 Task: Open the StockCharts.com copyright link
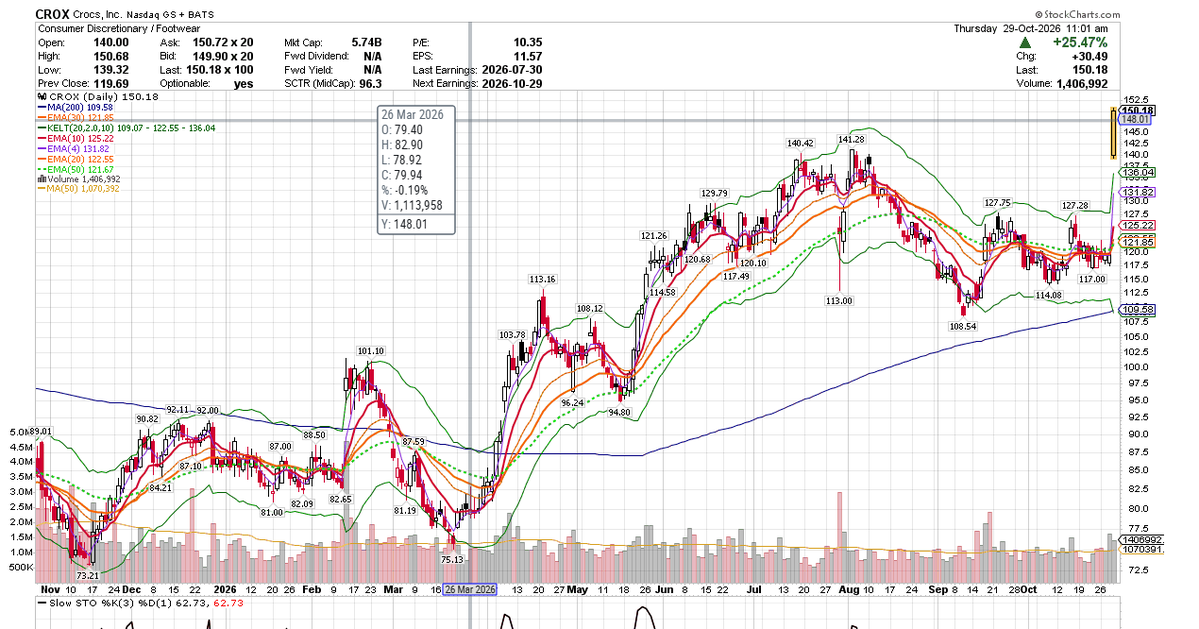point(1077,15)
